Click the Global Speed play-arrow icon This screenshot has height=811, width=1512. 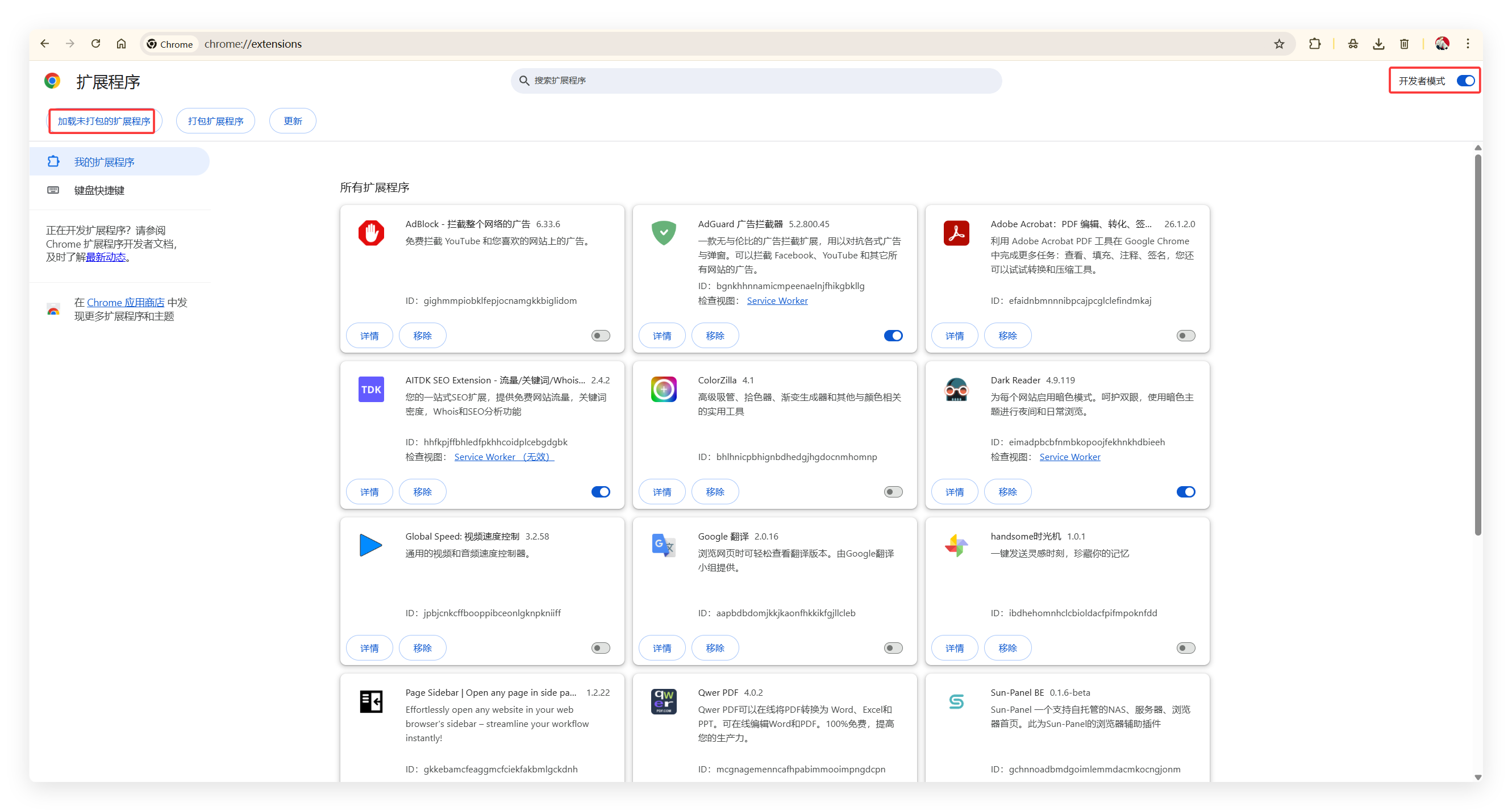click(371, 545)
